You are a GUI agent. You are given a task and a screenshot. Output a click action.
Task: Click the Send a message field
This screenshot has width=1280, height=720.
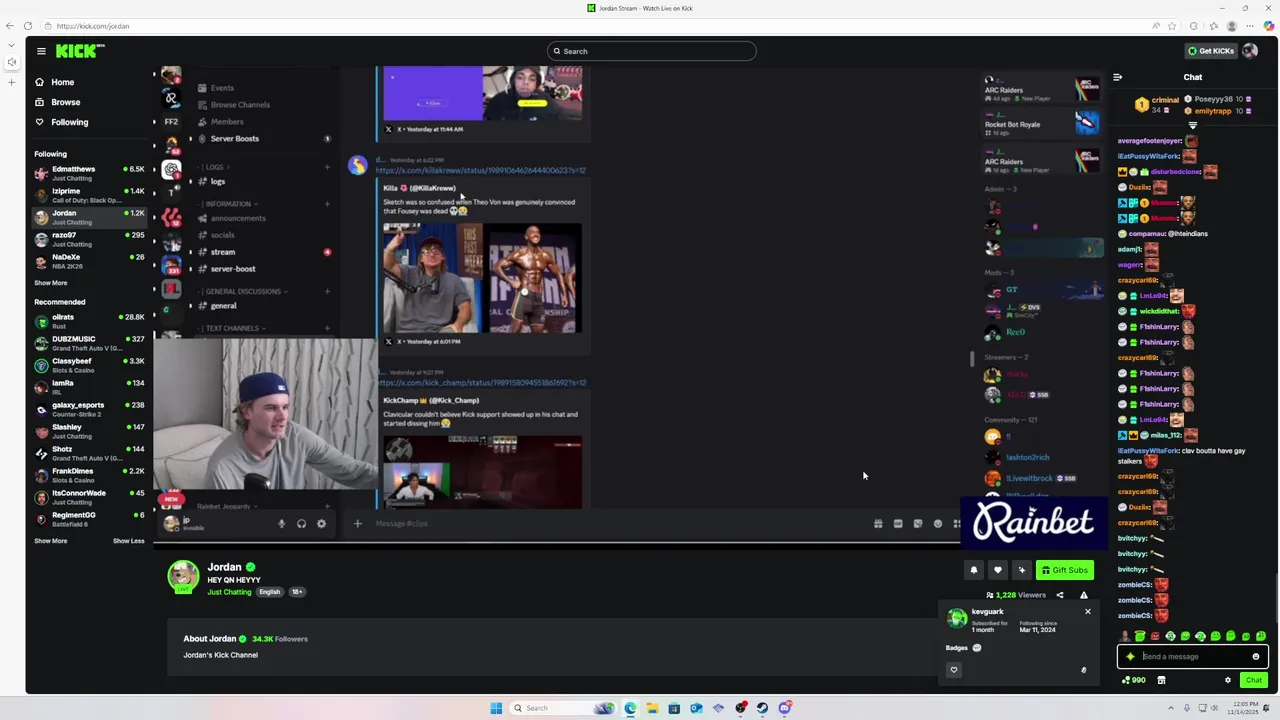click(1194, 657)
